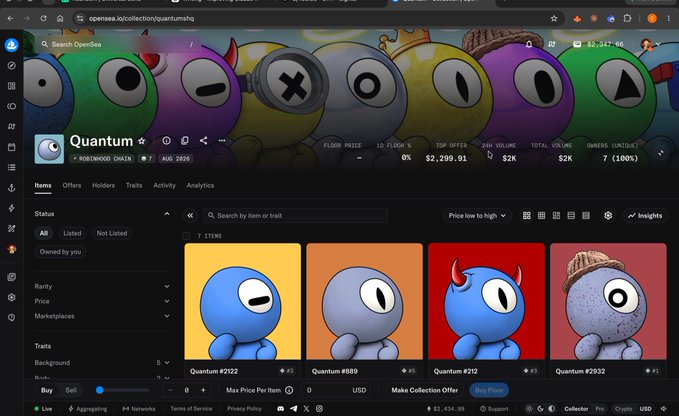
Task: Switch to Buy mode
Action: 47,390
